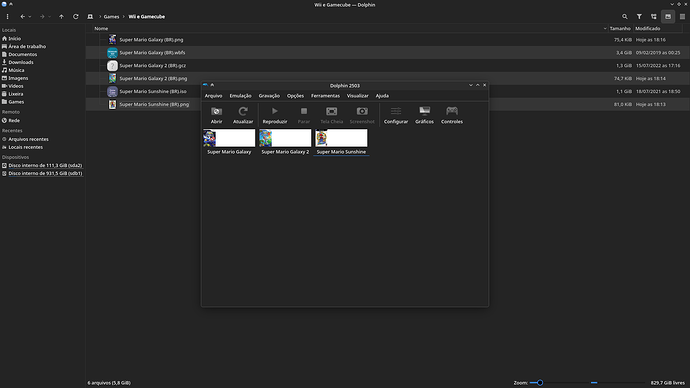Open the sort dropdown beside Nome column

605,29
